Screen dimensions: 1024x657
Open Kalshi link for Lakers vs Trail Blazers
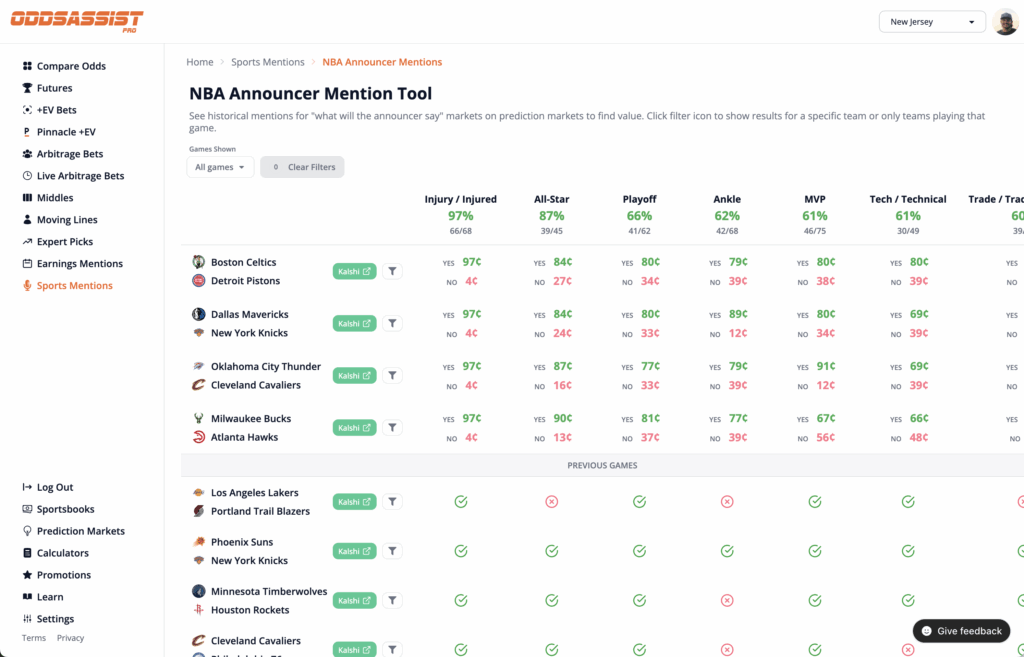pyautogui.click(x=355, y=502)
